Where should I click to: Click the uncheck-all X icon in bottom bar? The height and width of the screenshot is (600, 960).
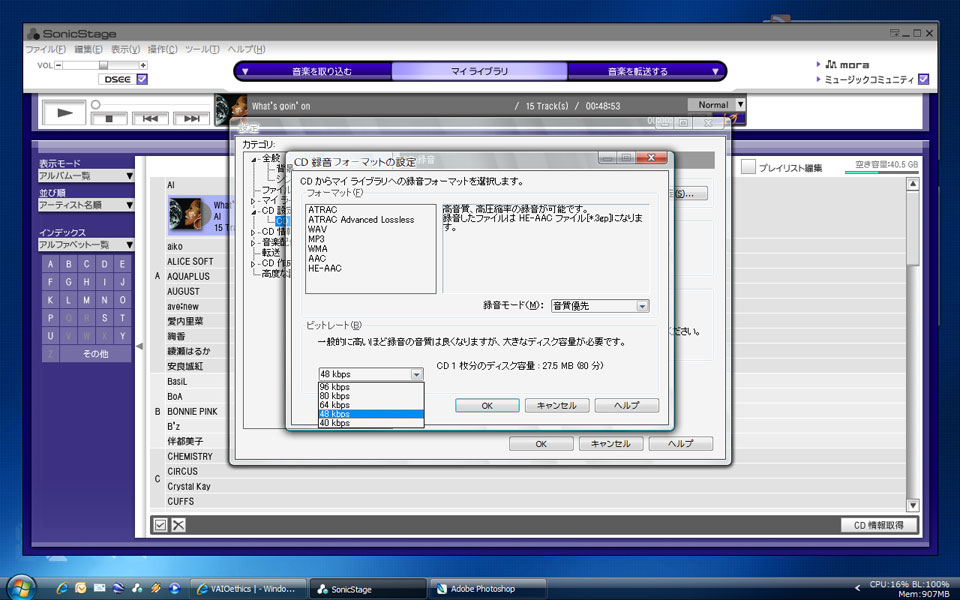click(x=178, y=525)
